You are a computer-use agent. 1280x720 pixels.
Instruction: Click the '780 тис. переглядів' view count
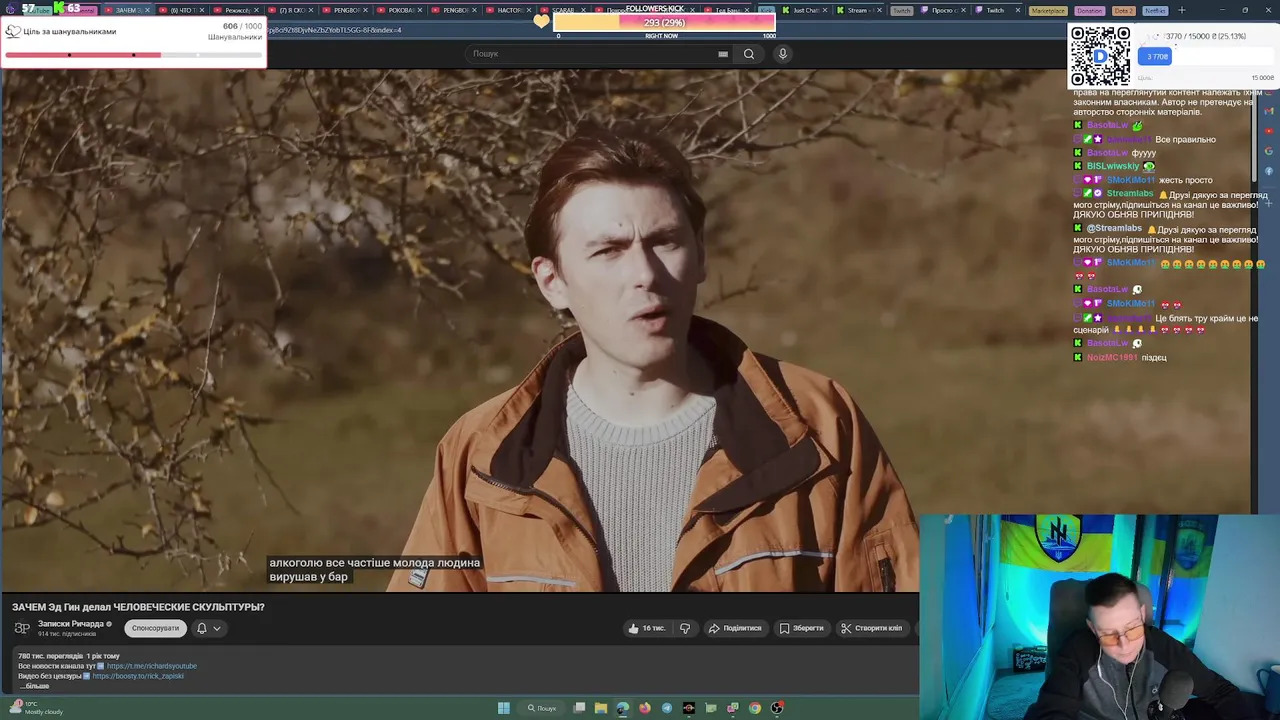coord(50,656)
